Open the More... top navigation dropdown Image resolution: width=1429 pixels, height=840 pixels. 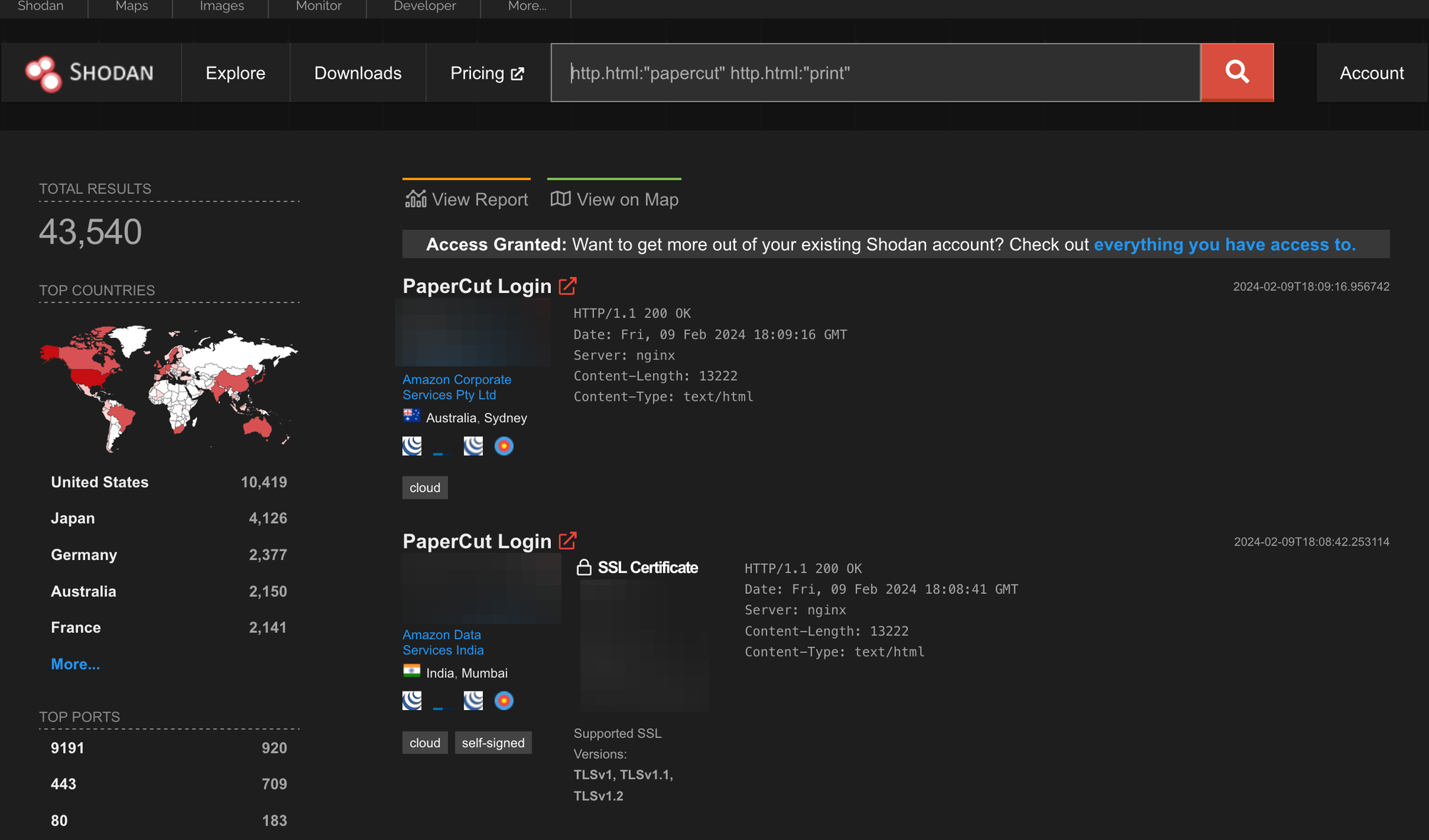[527, 6]
